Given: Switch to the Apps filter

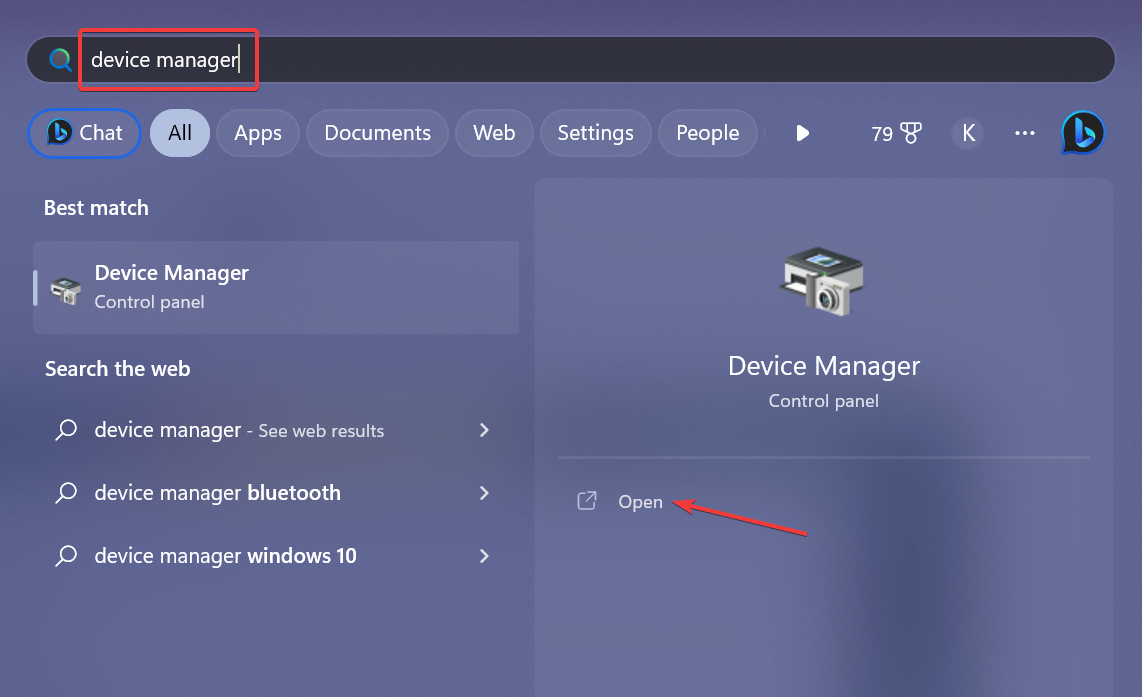Looking at the screenshot, I should pos(258,133).
